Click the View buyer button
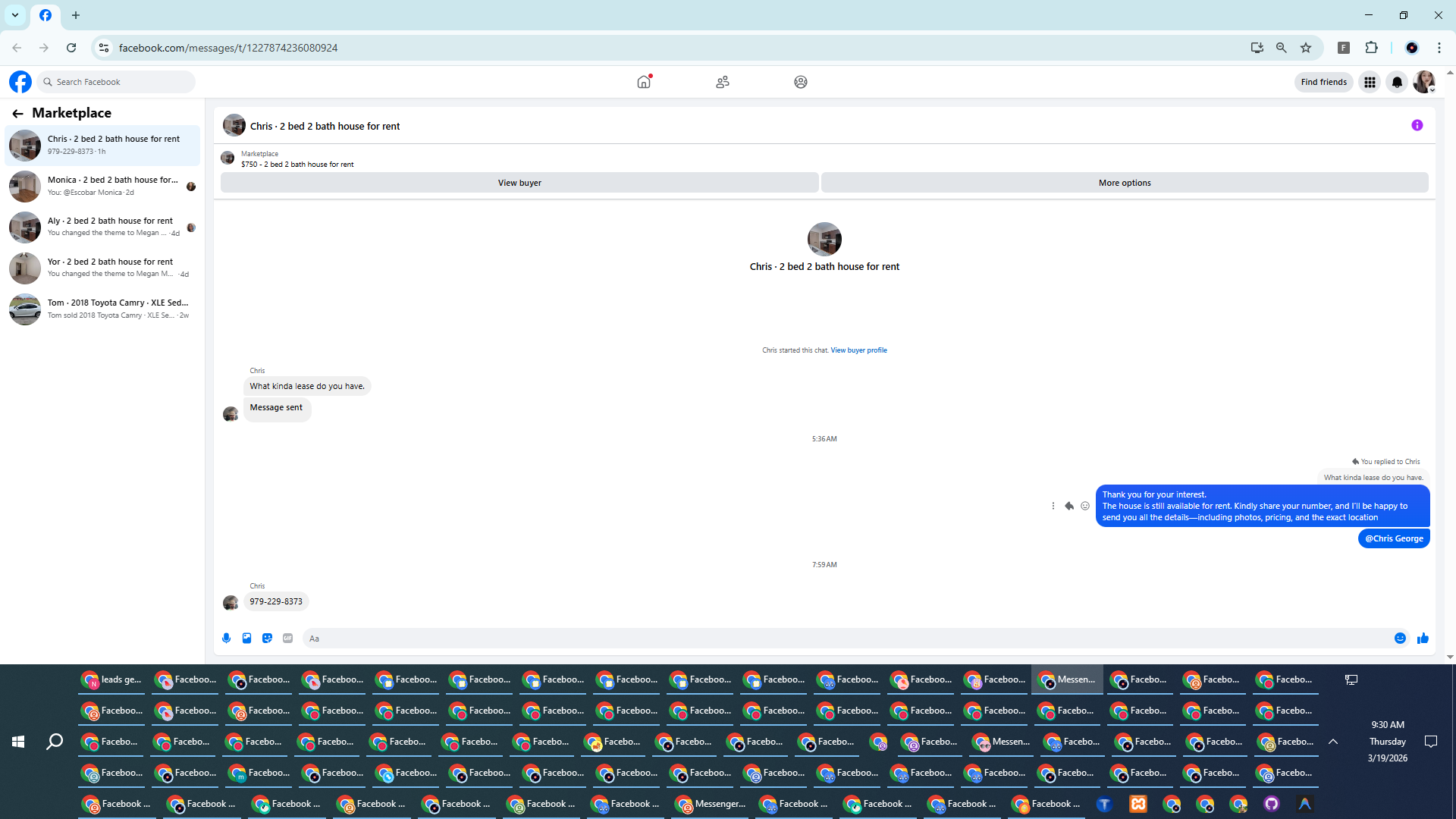The height and width of the screenshot is (819, 1456). [x=519, y=183]
